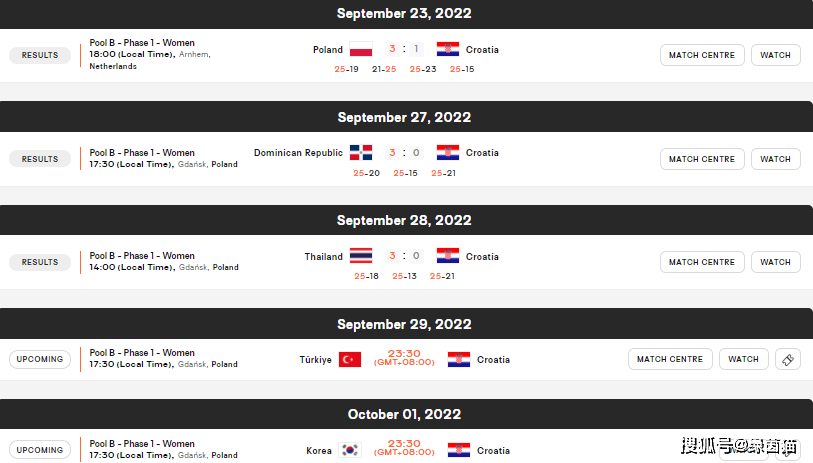Click the Dominican Republic team name
This screenshot has height=463, width=813.
pyautogui.click(x=298, y=152)
